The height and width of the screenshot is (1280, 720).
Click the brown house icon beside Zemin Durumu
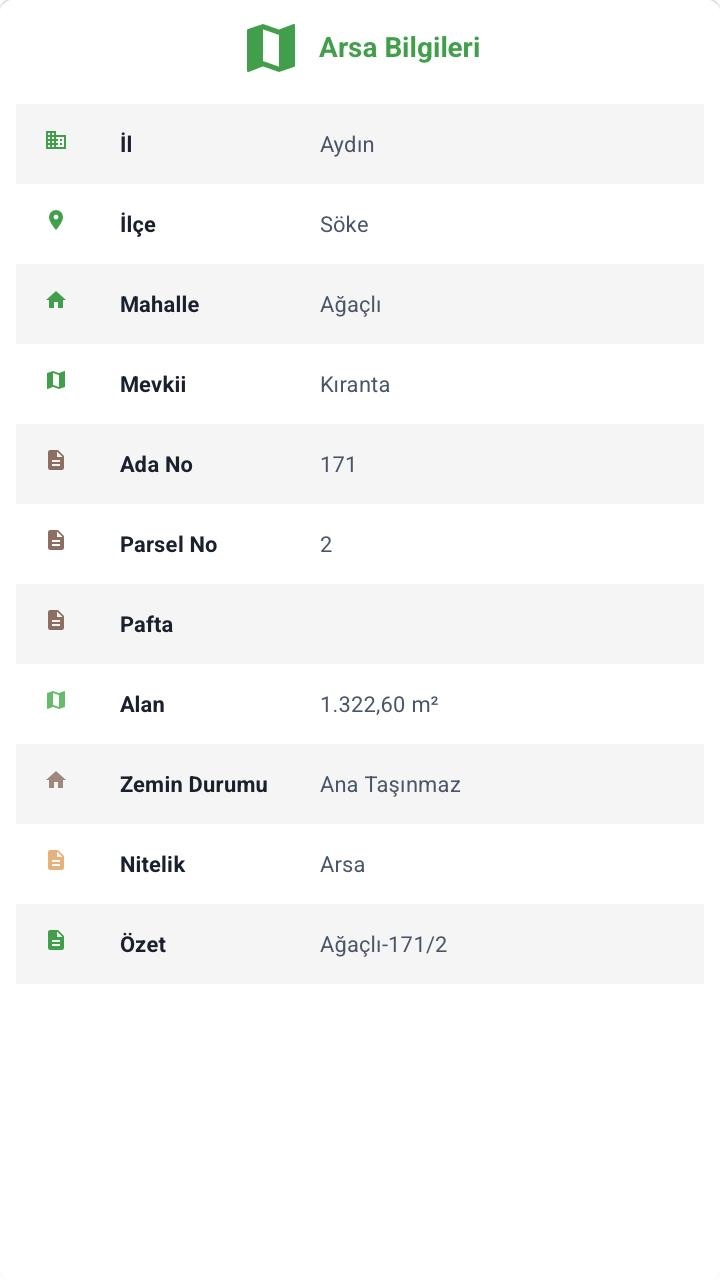[x=56, y=780]
